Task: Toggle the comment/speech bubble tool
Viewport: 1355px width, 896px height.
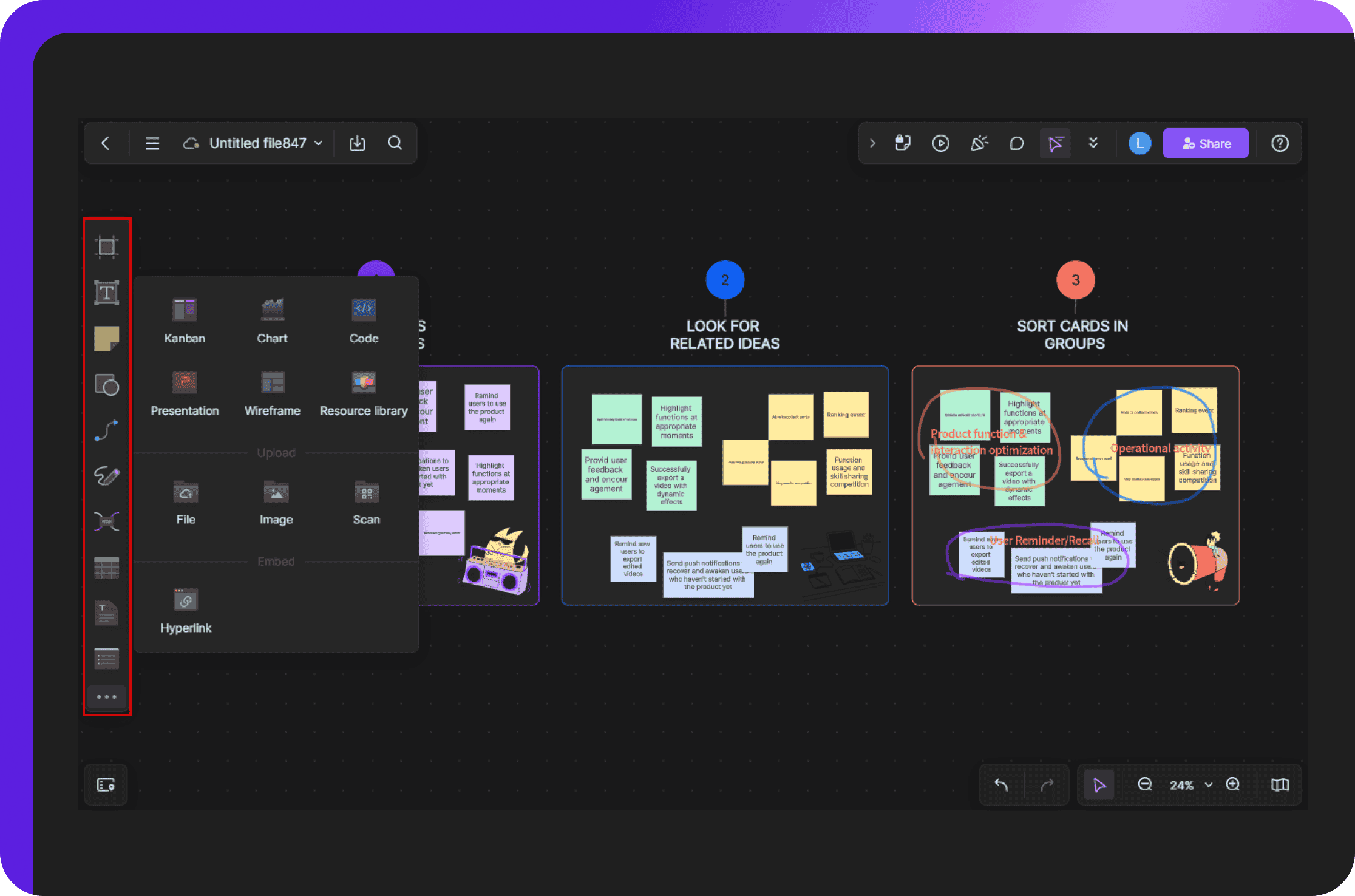Action: click(x=1017, y=143)
